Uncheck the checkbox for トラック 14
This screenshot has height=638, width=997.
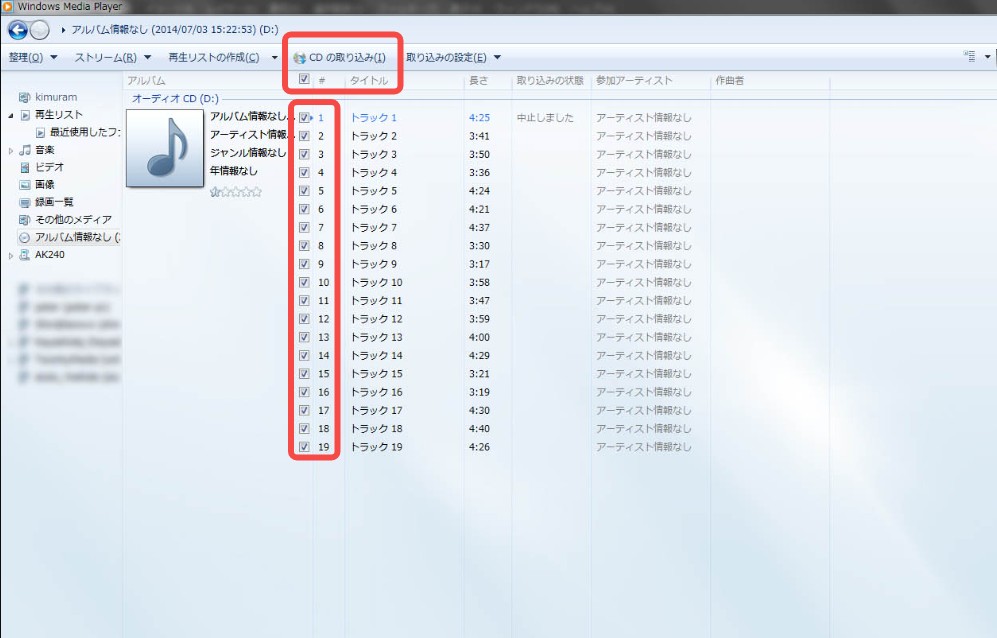coord(304,356)
